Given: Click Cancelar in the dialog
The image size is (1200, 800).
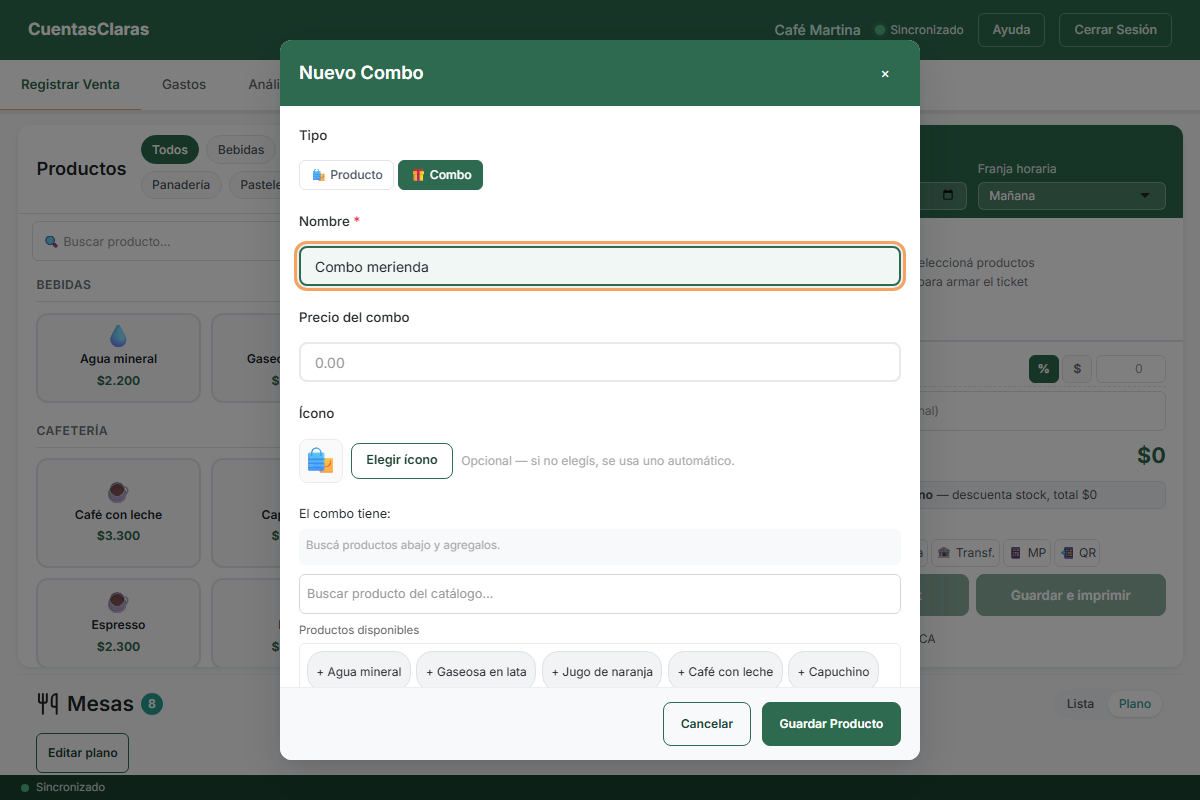Looking at the screenshot, I should [707, 724].
